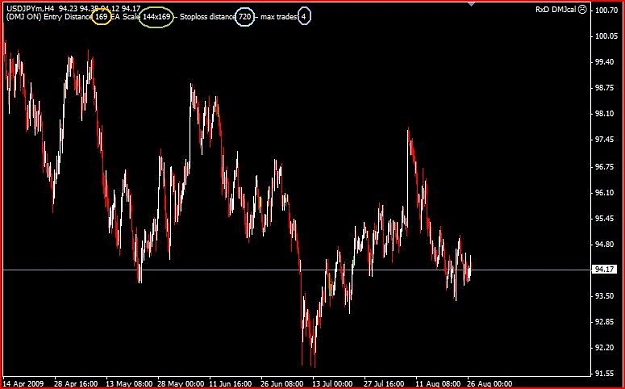Click the sad-face expert advisor icon
The width and height of the screenshot is (625, 389).
pyautogui.click(x=582, y=10)
